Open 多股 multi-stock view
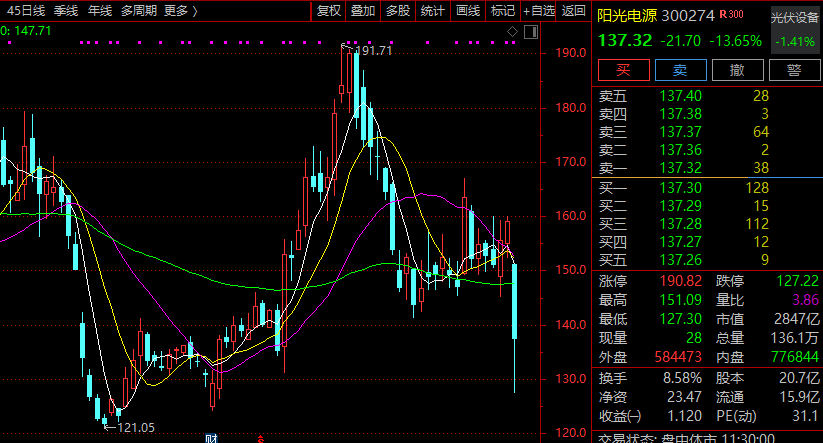This screenshot has width=823, height=443. pos(397,10)
